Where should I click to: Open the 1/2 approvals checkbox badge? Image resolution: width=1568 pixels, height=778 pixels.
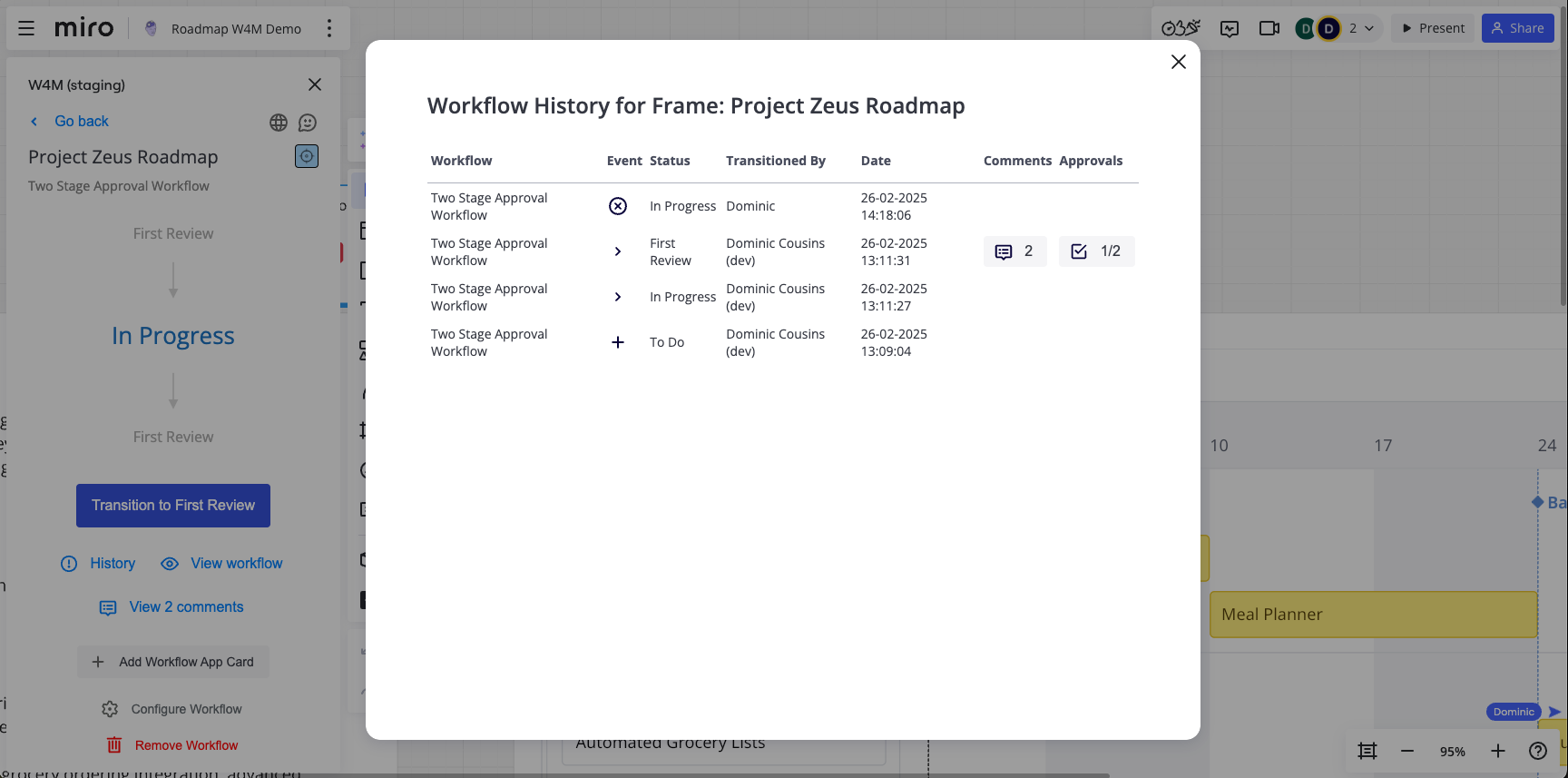1096,251
